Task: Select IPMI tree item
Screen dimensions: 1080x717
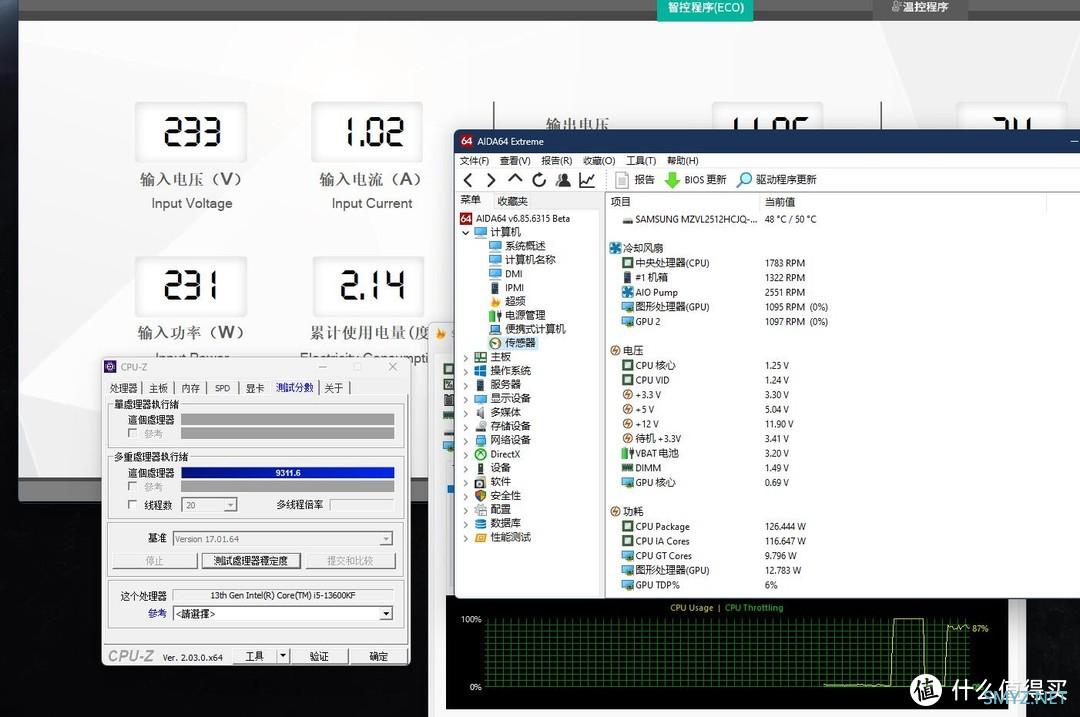Action: coord(507,287)
